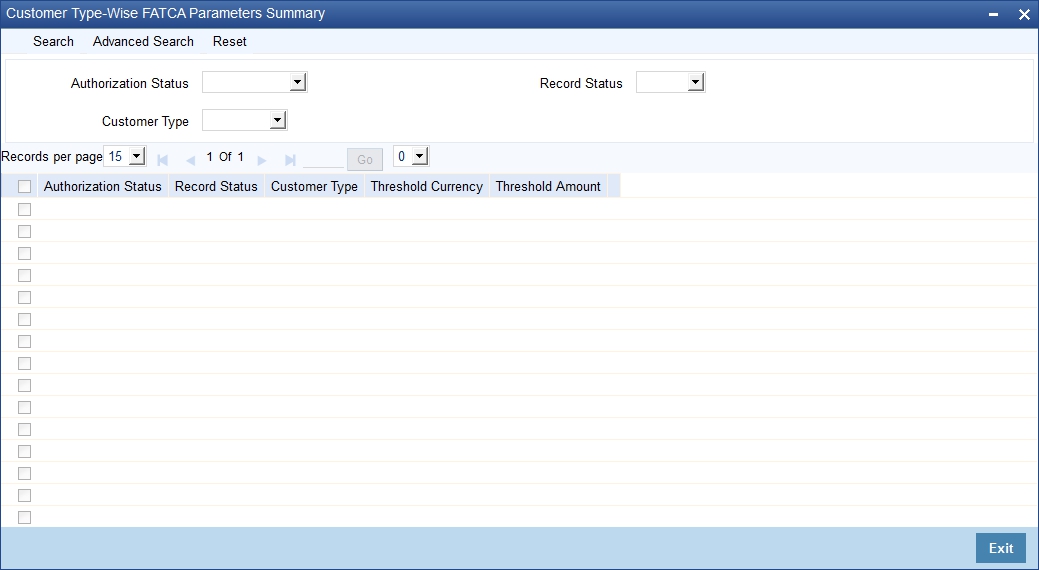Image resolution: width=1039 pixels, height=570 pixels.
Task: Exit the summary screen
Action: 1001,548
